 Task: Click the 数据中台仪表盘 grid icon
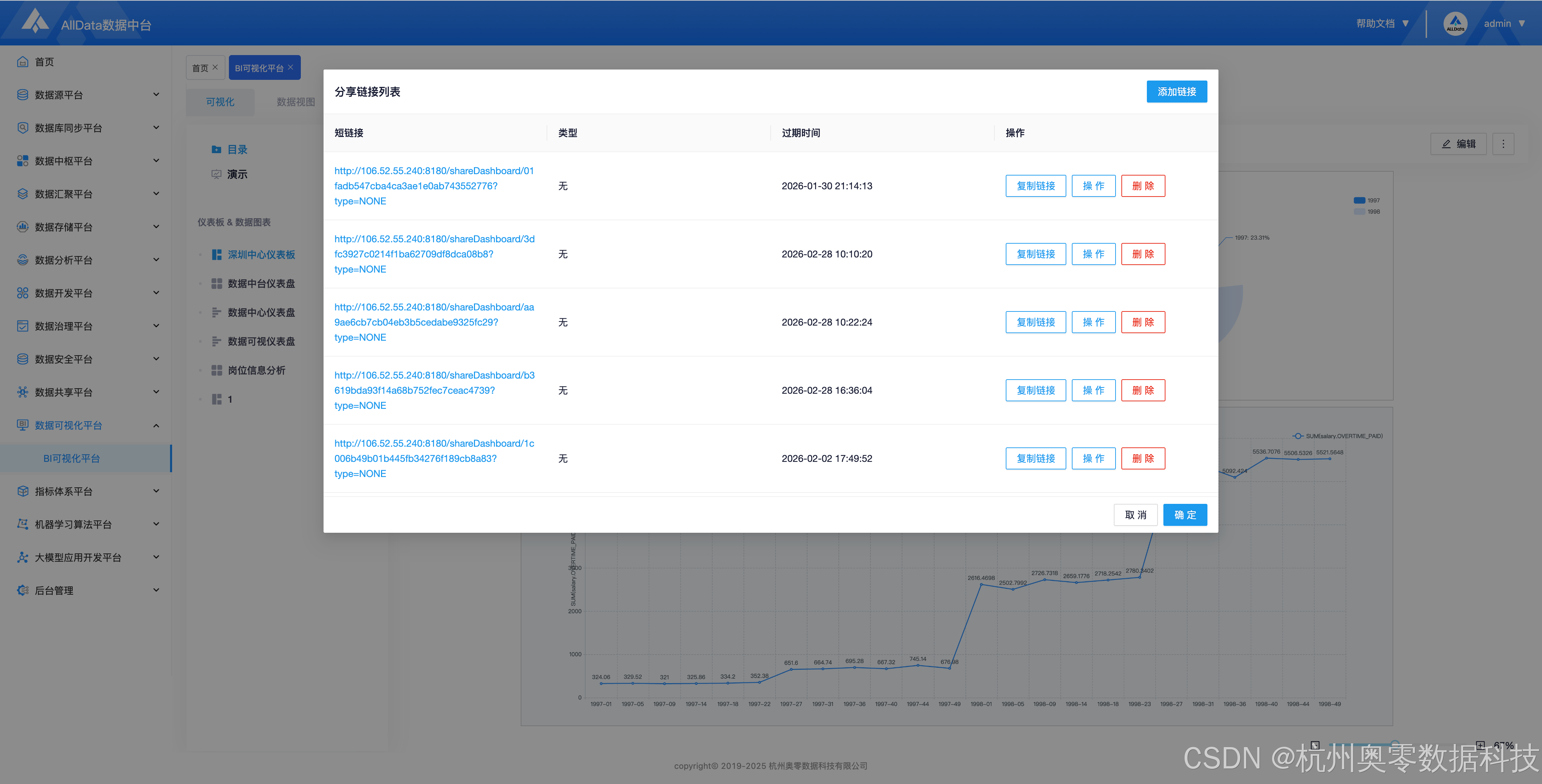(x=217, y=284)
